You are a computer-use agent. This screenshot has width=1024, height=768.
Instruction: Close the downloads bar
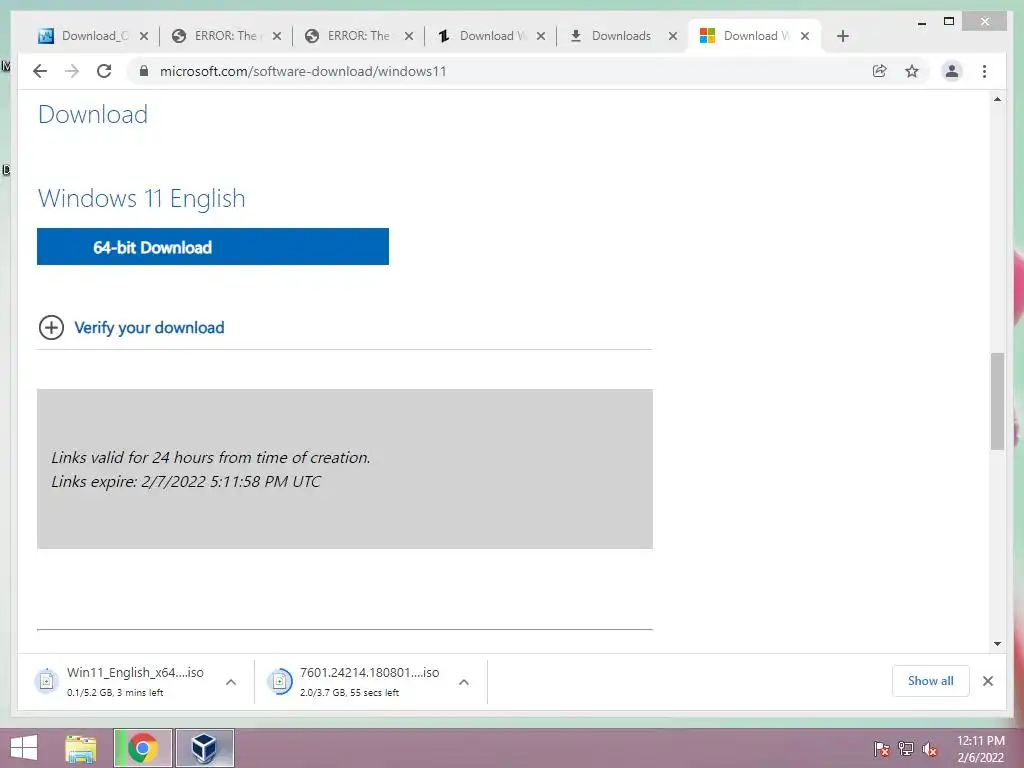click(x=987, y=681)
